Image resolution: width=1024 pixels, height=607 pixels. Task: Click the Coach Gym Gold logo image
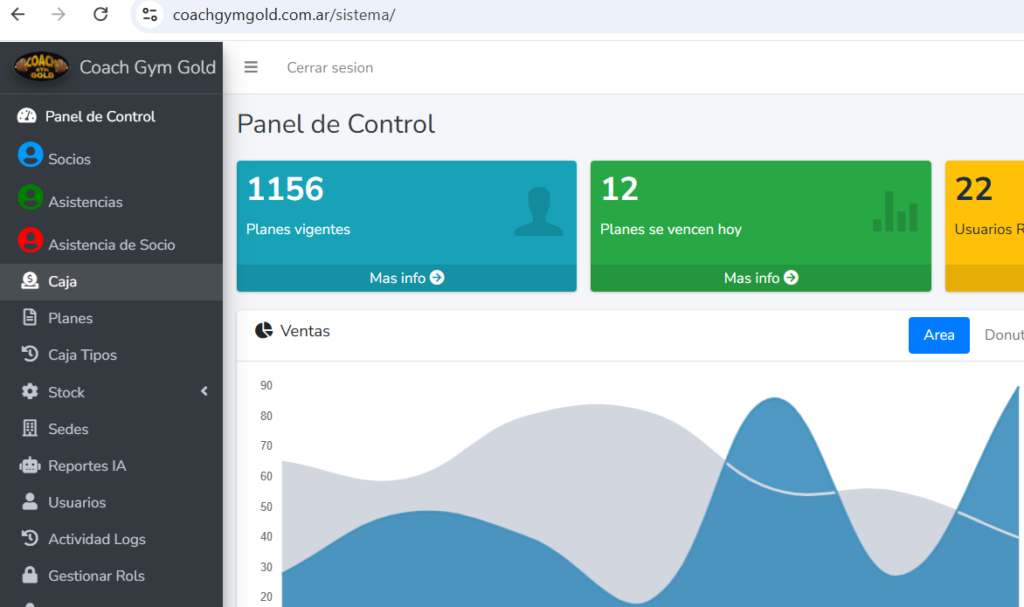(x=41, y=67)
